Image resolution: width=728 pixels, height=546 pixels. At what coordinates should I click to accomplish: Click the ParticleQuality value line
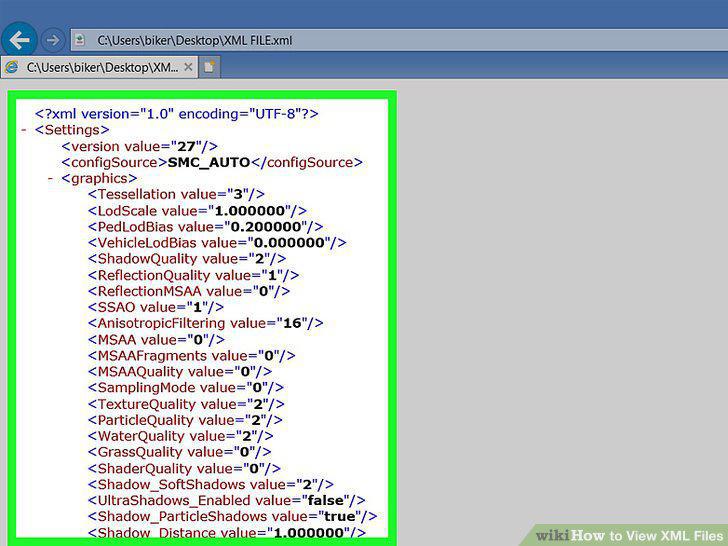click(185, 421)
